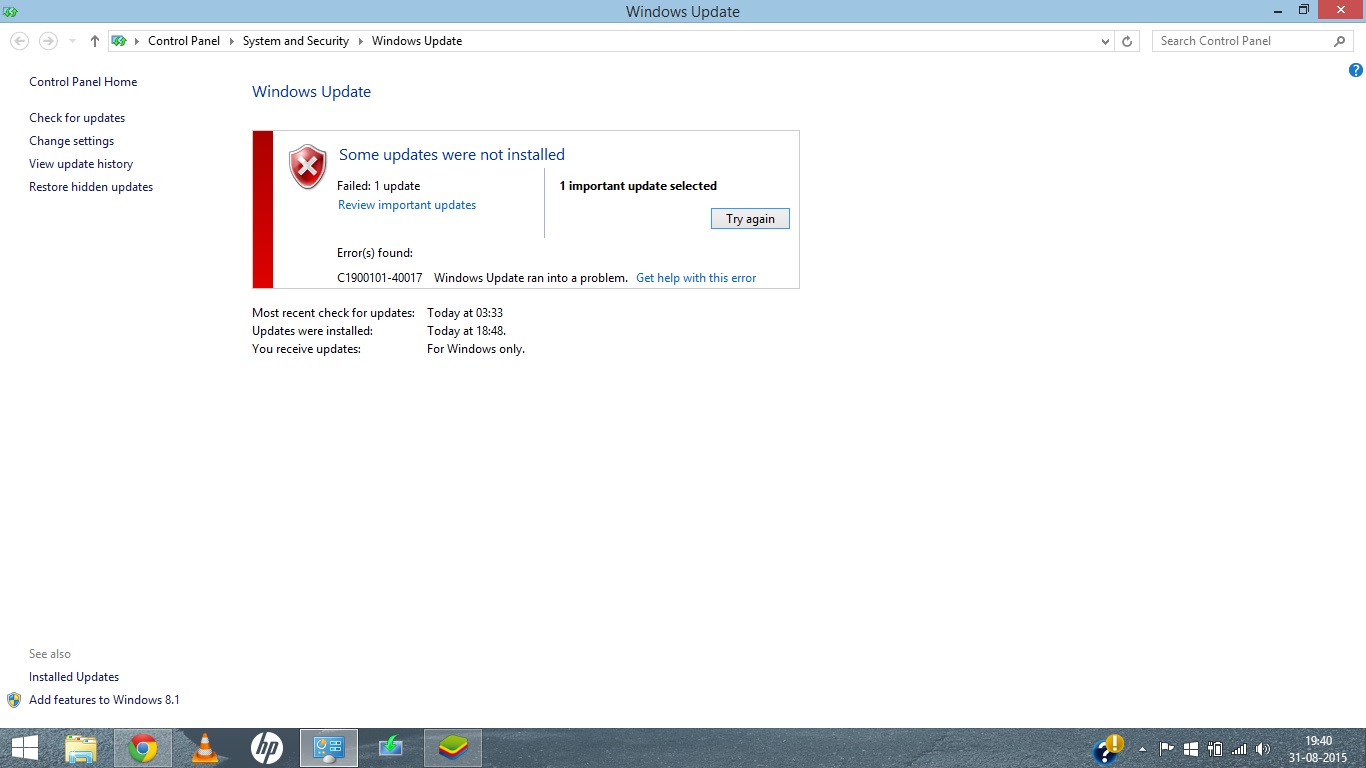Open Control Panel Home

click(83, 82)
